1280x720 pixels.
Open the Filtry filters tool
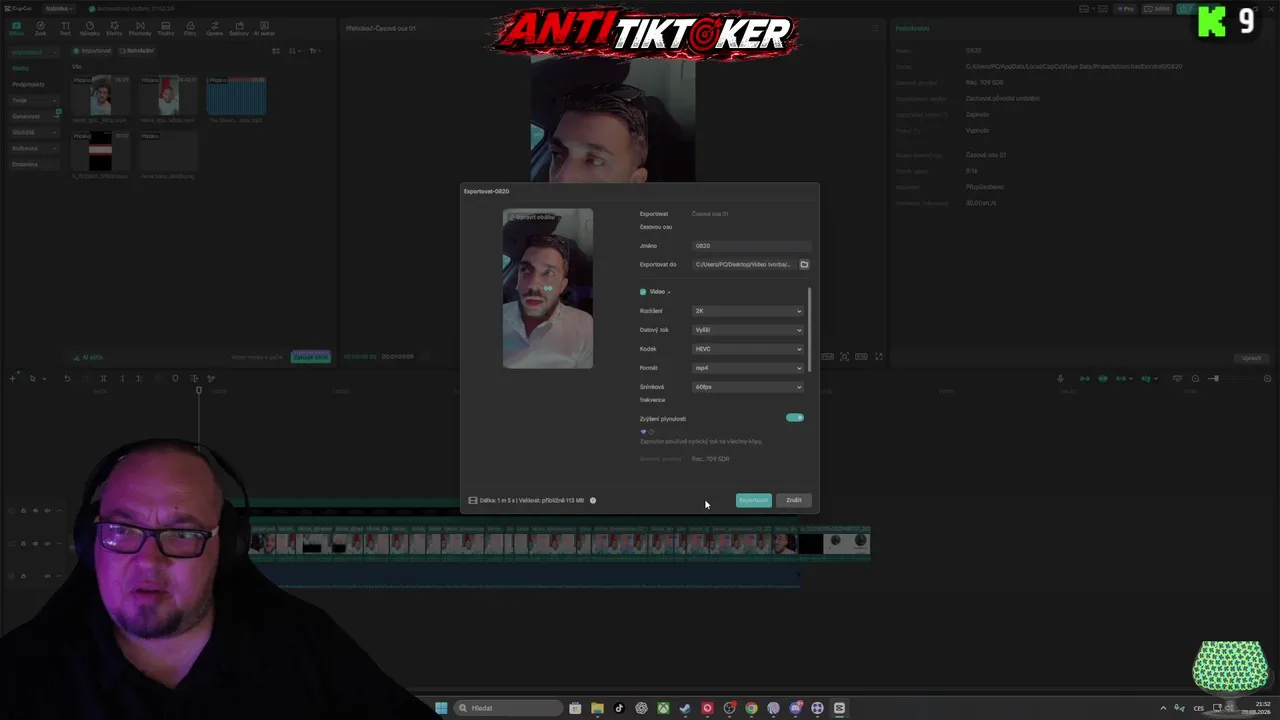point(190,28)
